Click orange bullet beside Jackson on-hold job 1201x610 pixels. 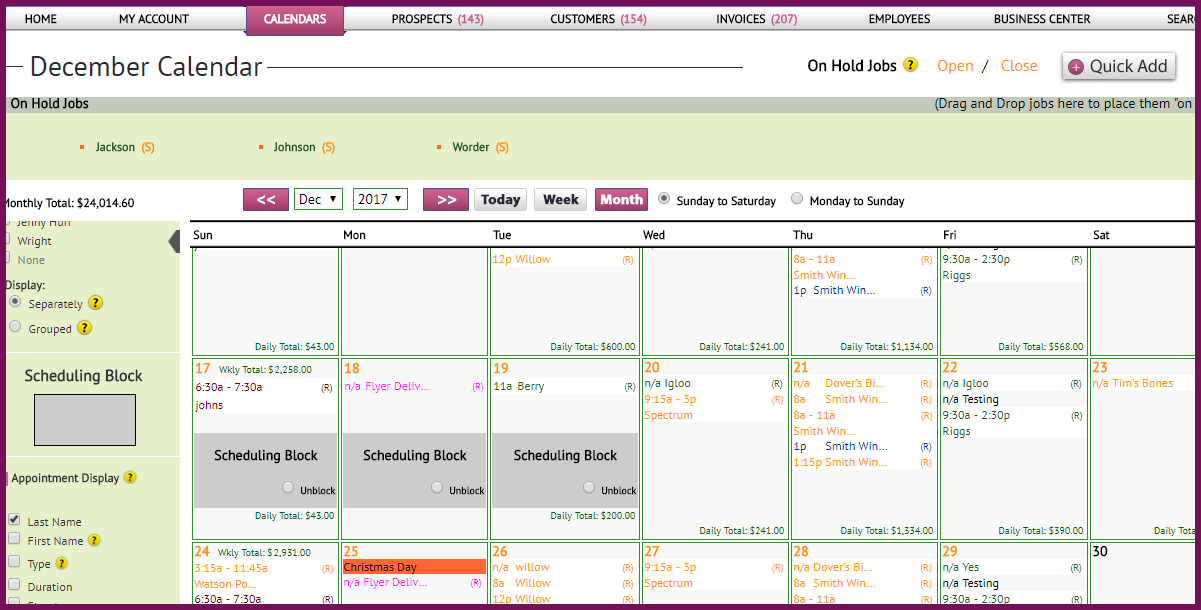pyautogui.click(x=83, y=148)
